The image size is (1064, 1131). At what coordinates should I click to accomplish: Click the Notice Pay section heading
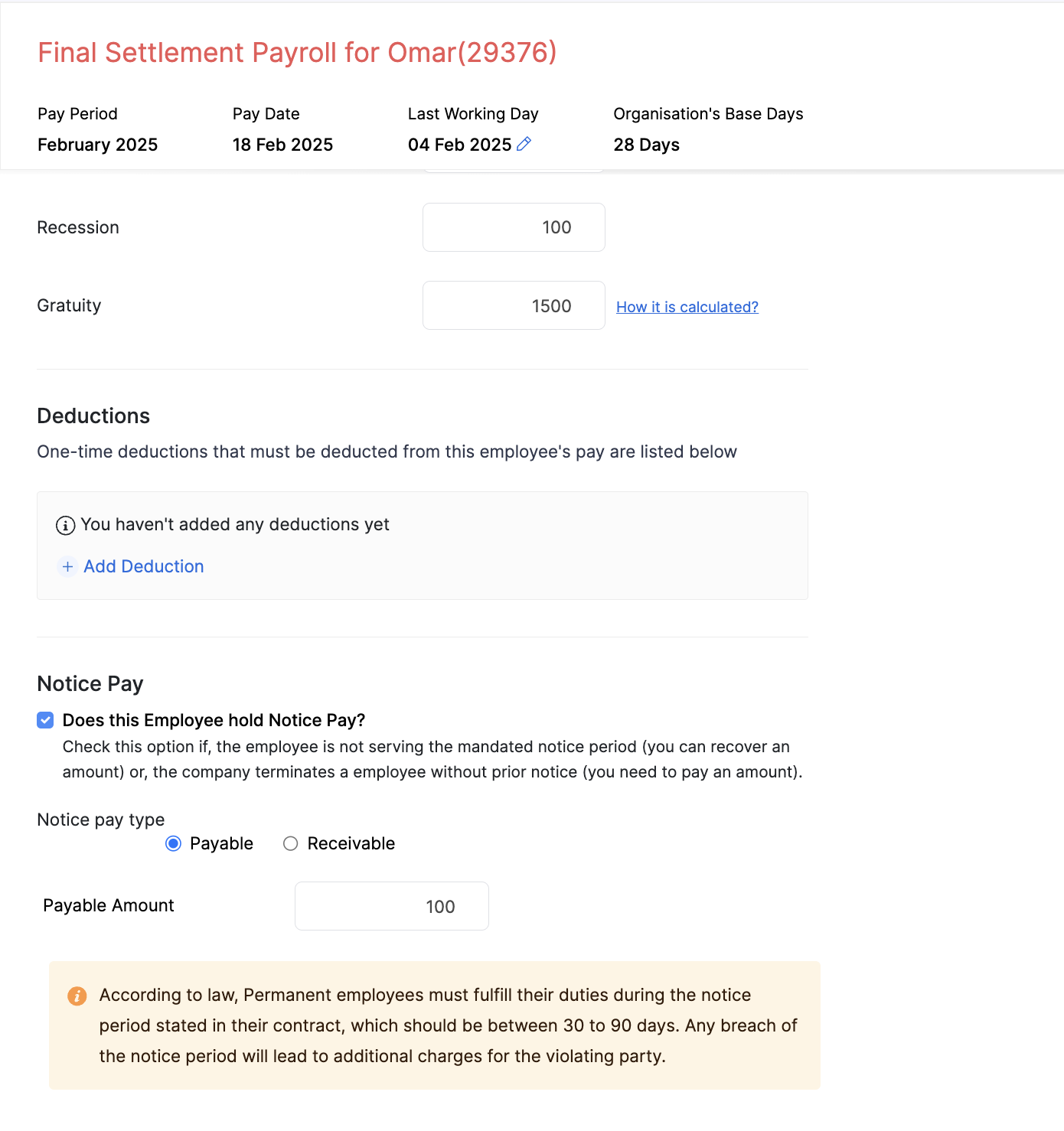click(90, 683)
